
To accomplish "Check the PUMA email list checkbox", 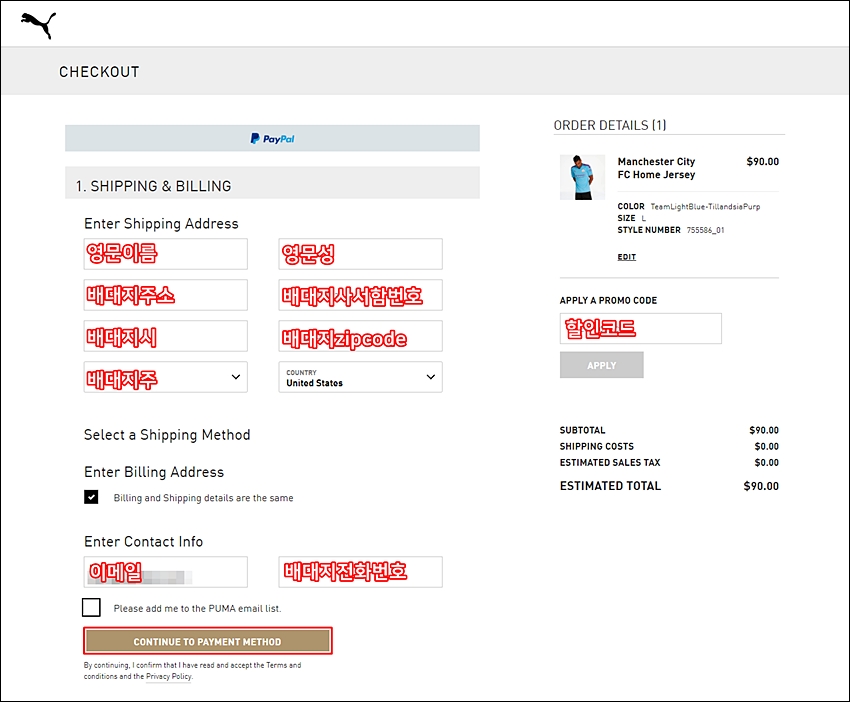I will 91,608.
